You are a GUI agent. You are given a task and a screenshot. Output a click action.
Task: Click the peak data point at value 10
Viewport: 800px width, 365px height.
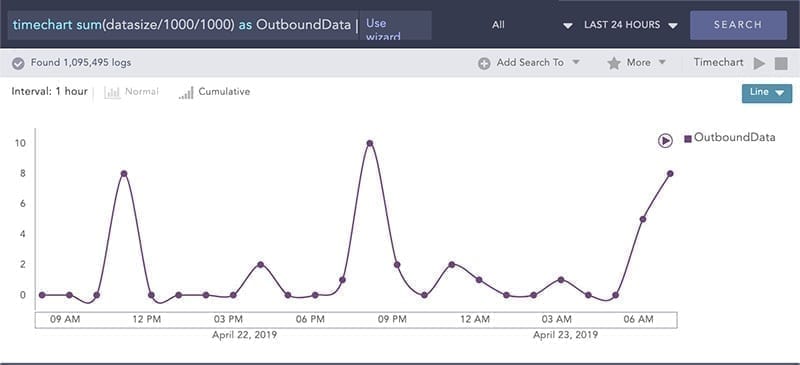point(370,143)
